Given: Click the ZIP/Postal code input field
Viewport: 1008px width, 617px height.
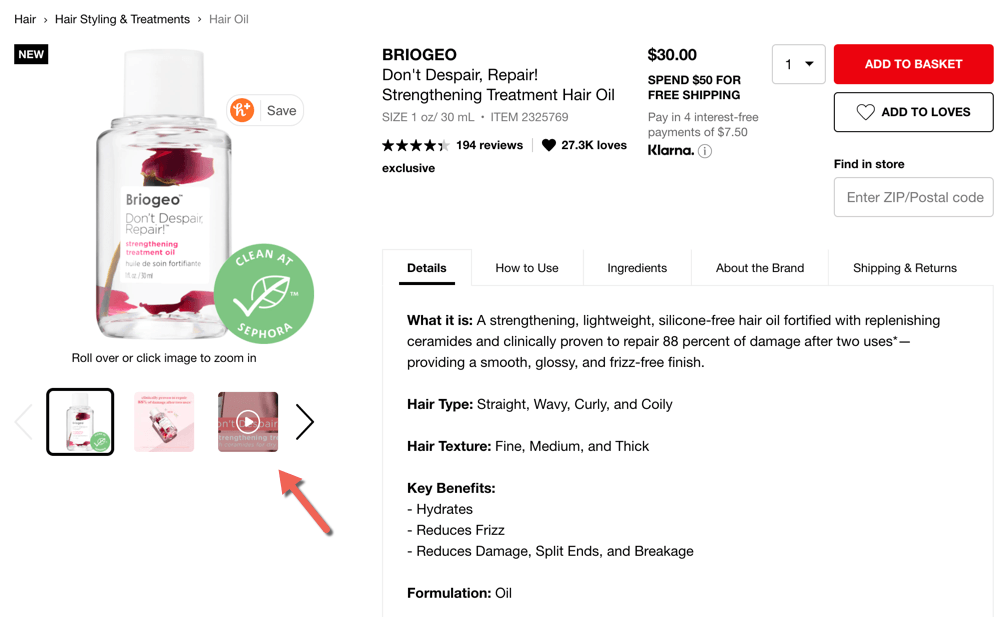Looking at the screenshot, I should point(913,197).
